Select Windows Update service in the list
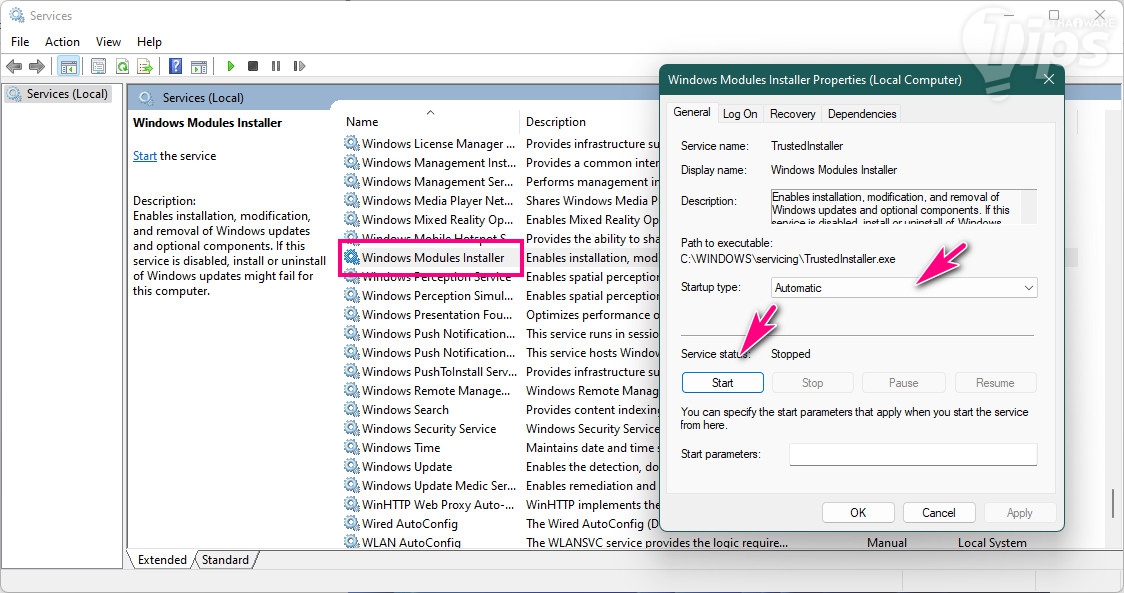Screen dimensions: 1124x593 (x=407, y=467)
